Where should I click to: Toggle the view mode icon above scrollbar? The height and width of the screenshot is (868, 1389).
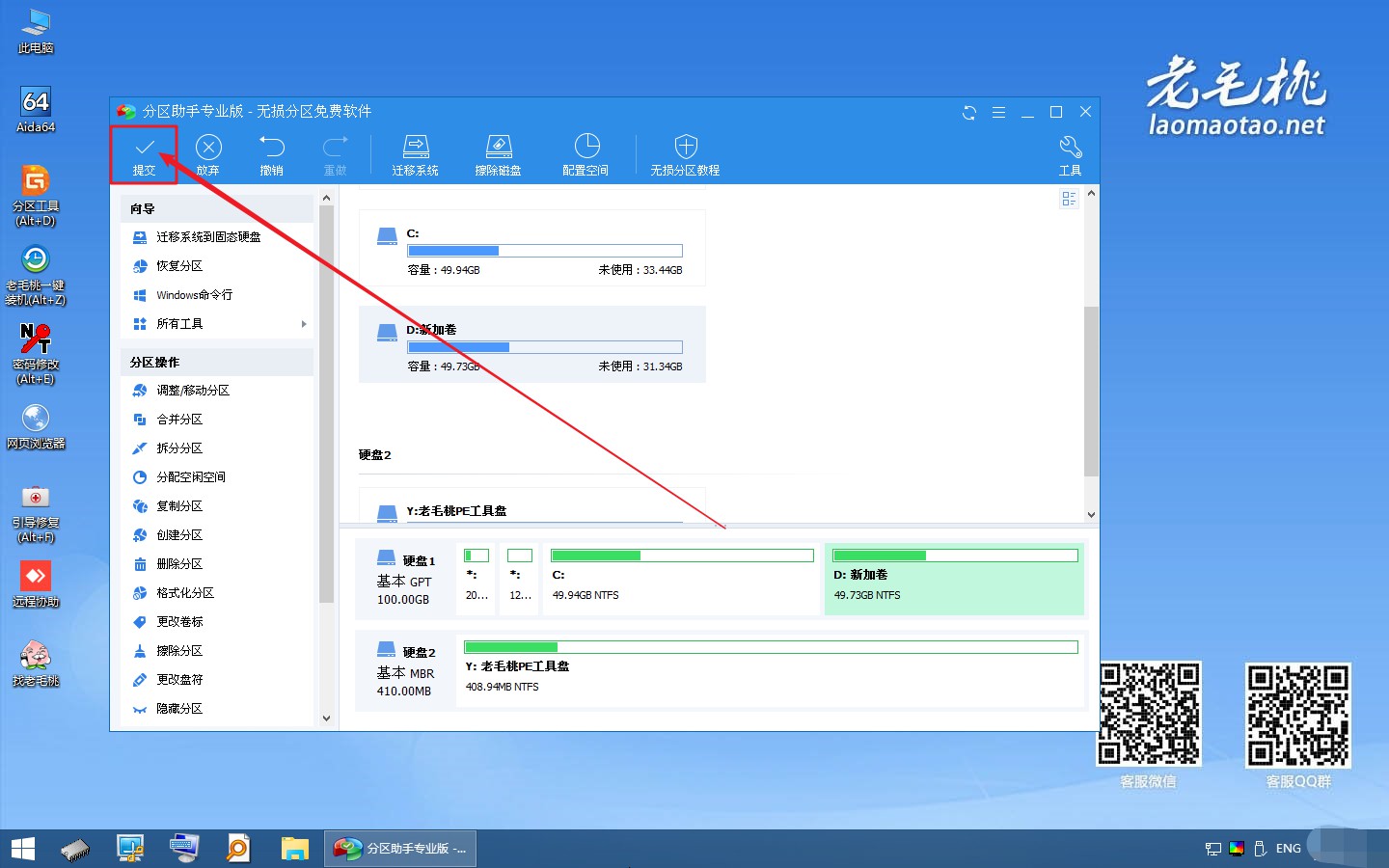click(1069, 199)
